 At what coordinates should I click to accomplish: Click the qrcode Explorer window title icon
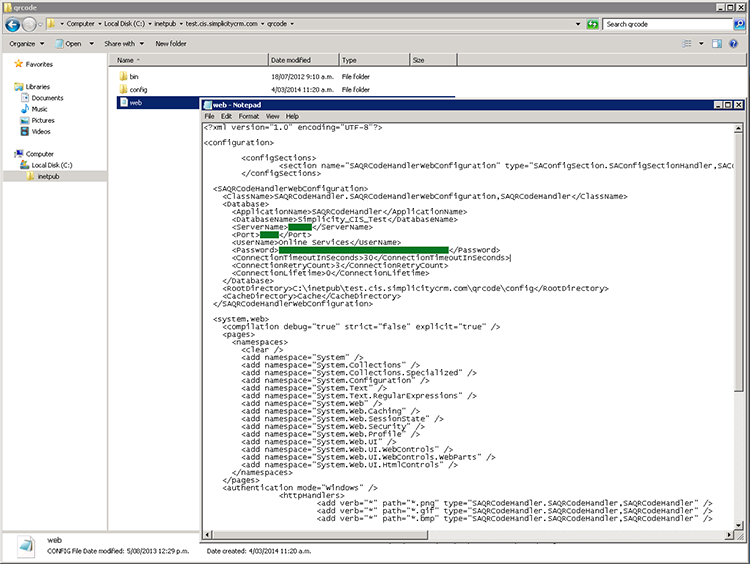pyautogui.click(x=7, y=7)
